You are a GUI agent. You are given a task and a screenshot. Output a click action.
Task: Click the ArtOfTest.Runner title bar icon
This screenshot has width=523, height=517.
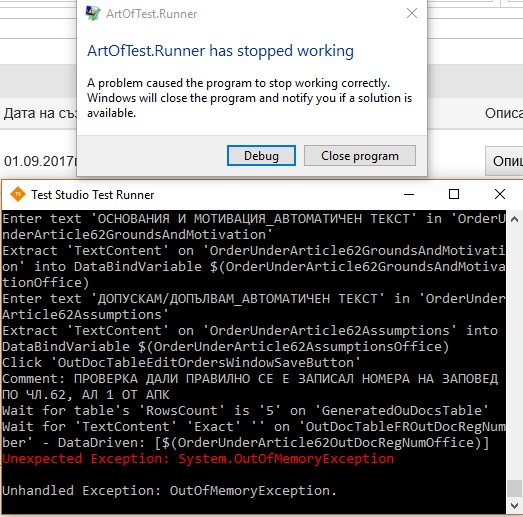(x=93, y=14)
